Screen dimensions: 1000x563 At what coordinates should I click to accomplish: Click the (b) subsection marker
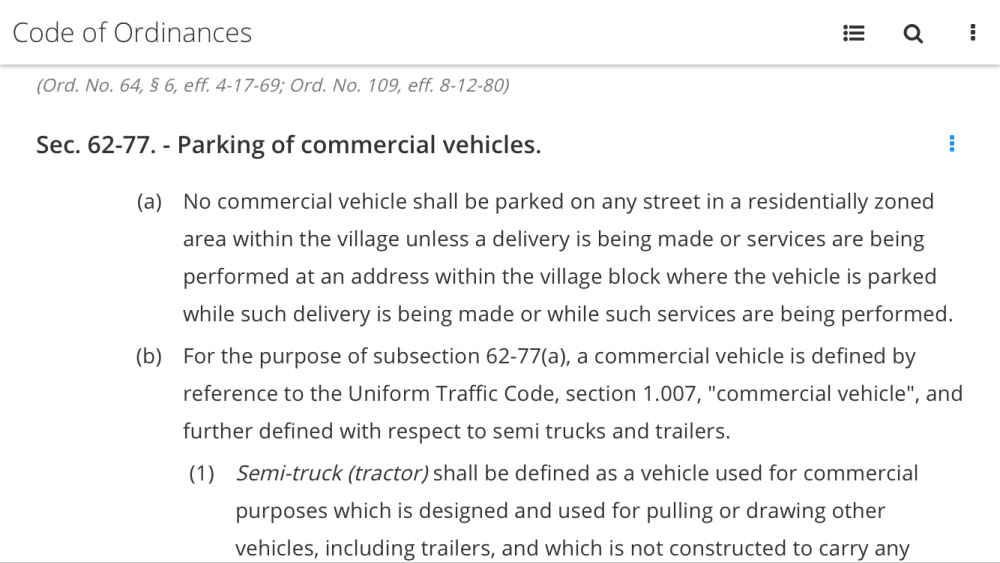(149, 356)
